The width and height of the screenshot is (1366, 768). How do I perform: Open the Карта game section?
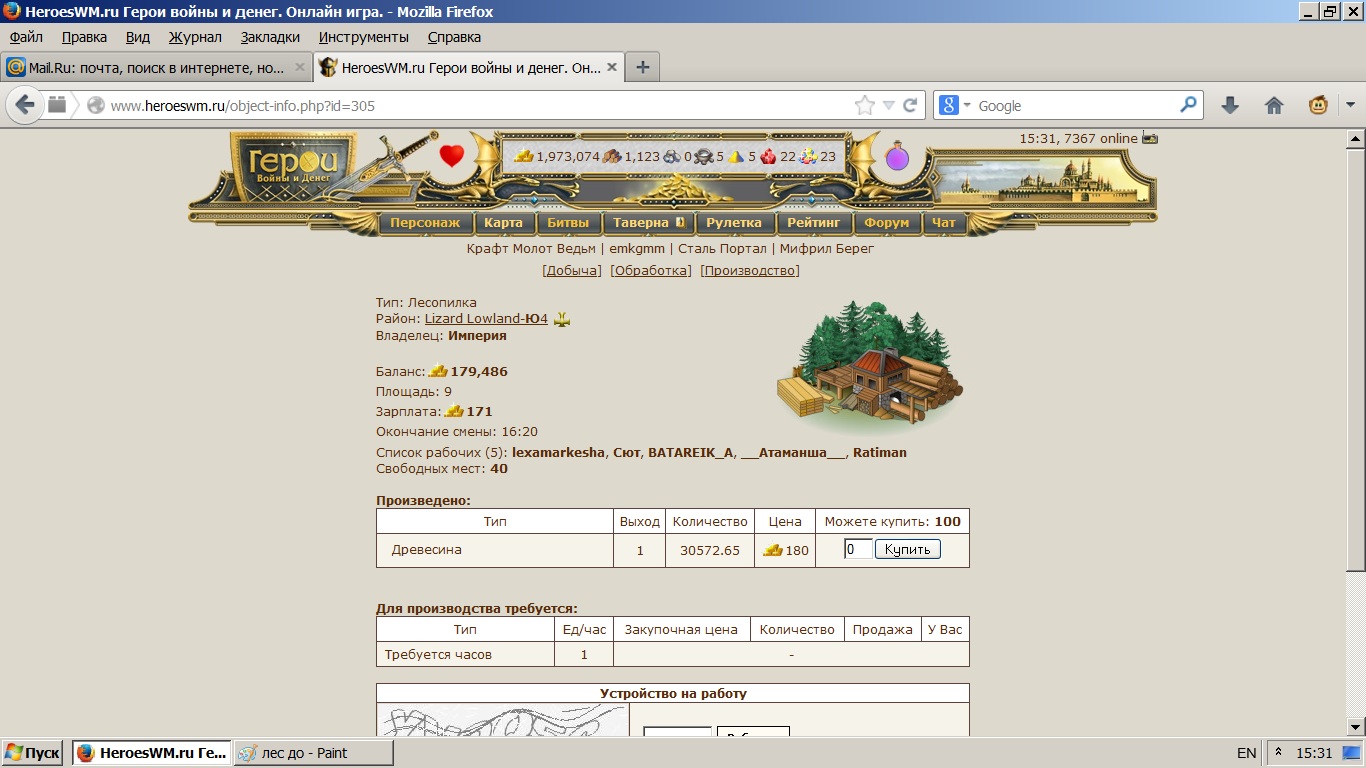[x=503, y=223]
